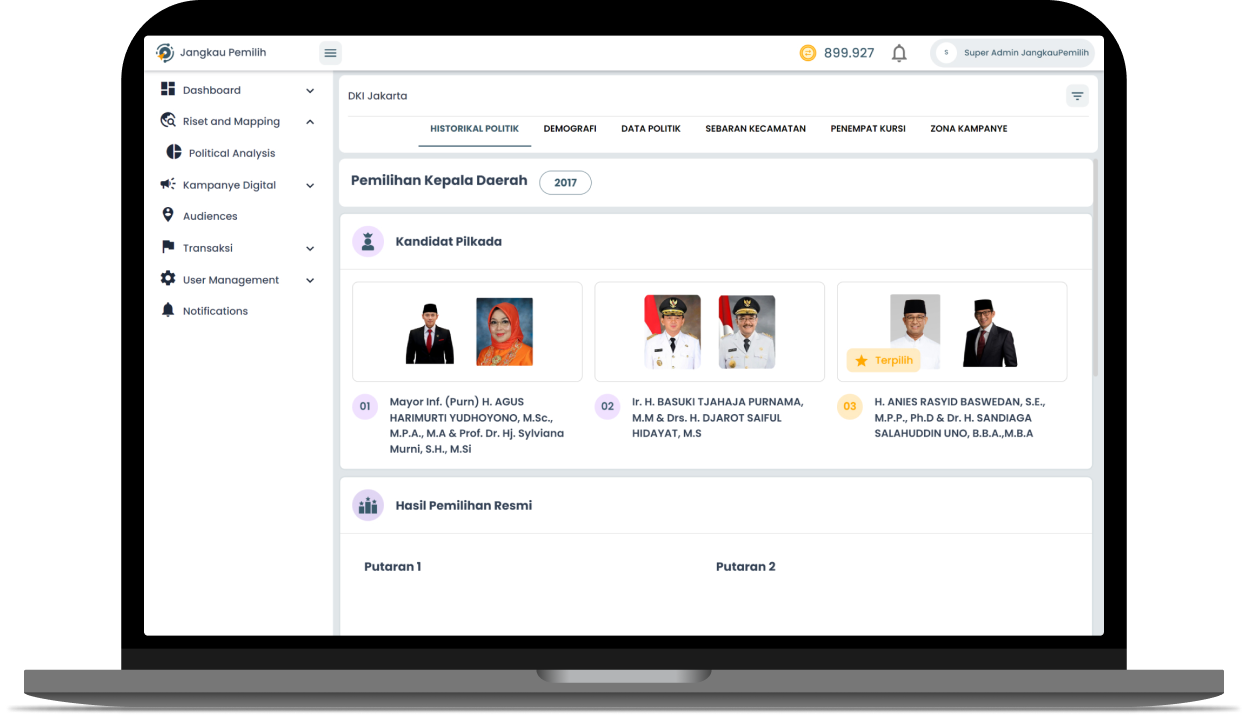Click the gold coin balance icon
This screenshot has width=1242, height=715.
click(x=808, y=53)
